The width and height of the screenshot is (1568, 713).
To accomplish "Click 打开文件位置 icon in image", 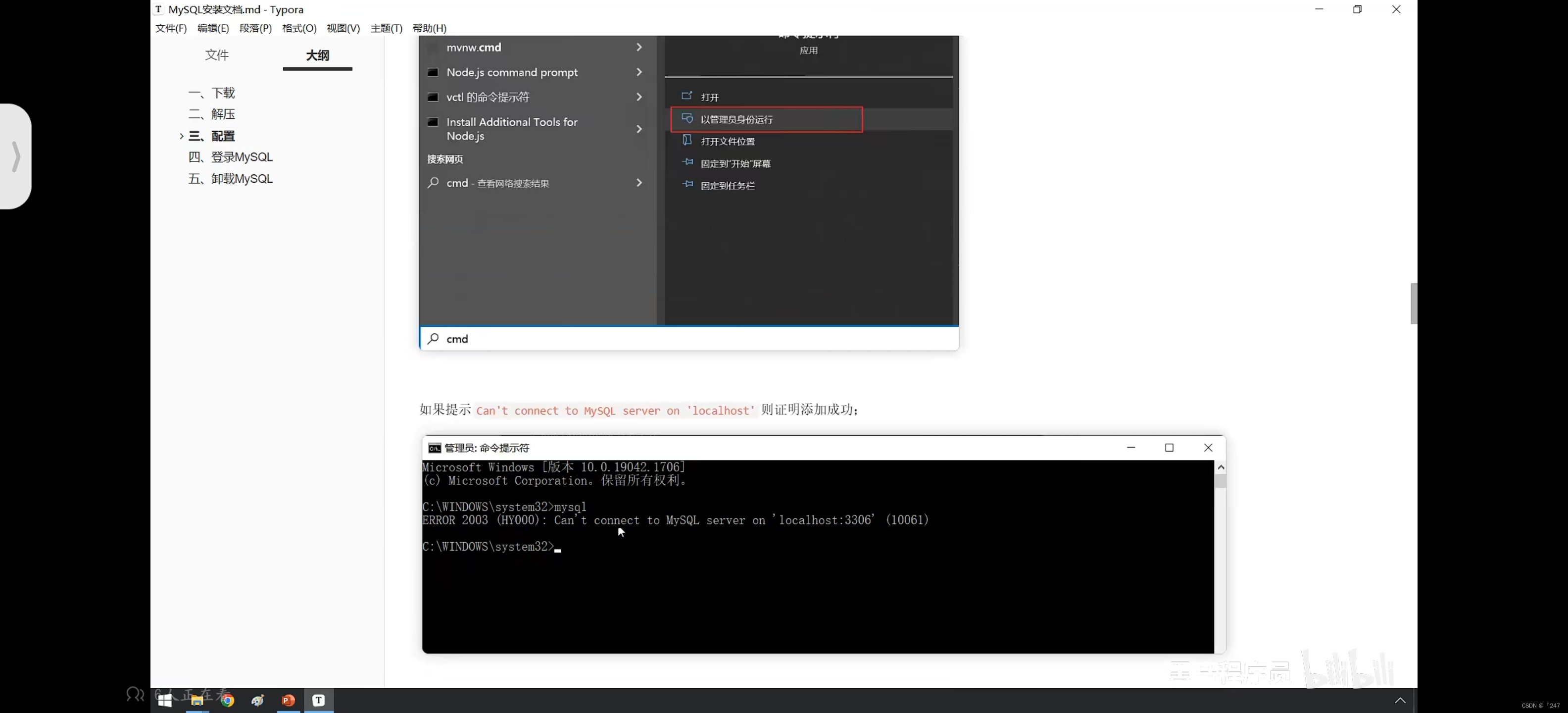I will click(x=686, y=140).
